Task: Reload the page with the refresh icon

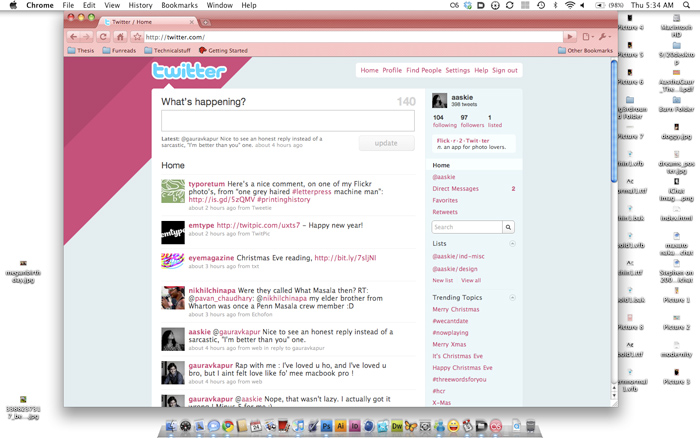Action: 103,37
